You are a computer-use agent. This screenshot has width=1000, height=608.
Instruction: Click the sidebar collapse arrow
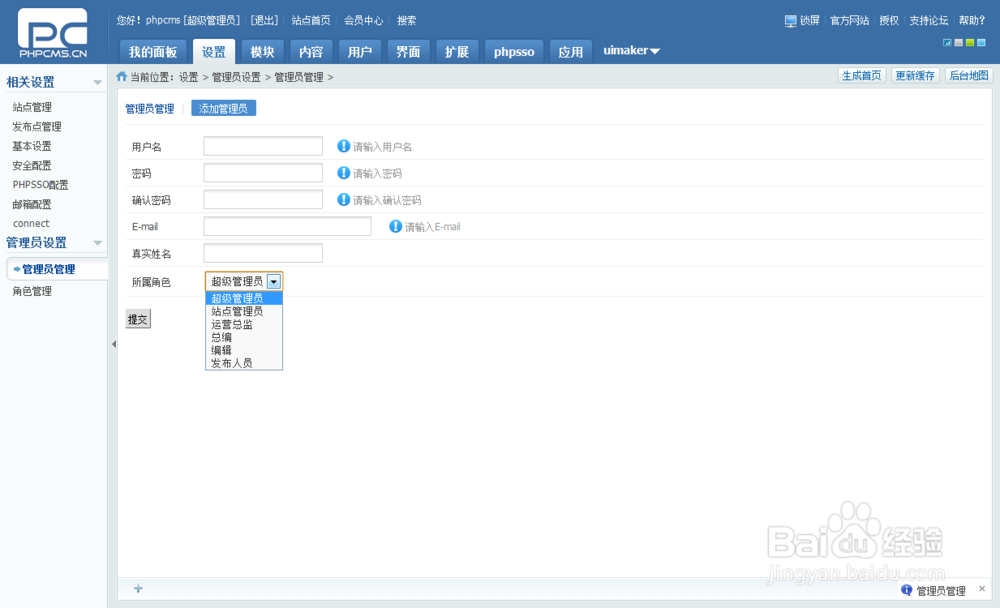114,343
